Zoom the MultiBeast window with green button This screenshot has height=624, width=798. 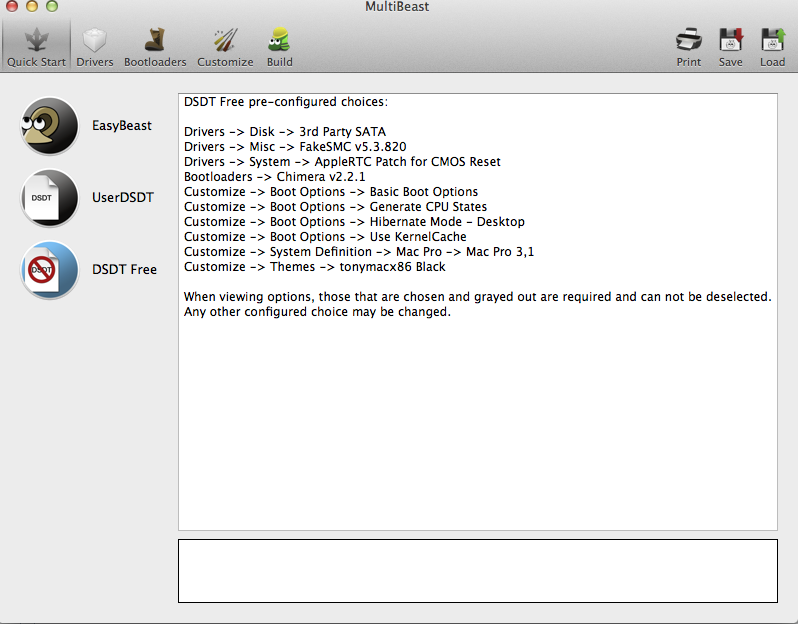[52, 6]
